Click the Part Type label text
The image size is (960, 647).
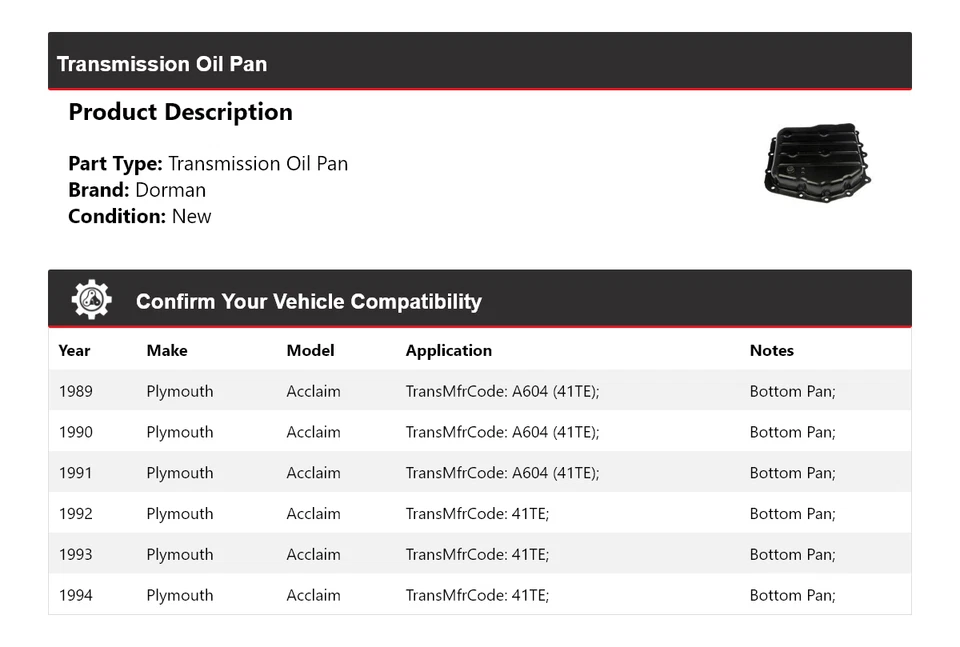click(x=115, y=164)
